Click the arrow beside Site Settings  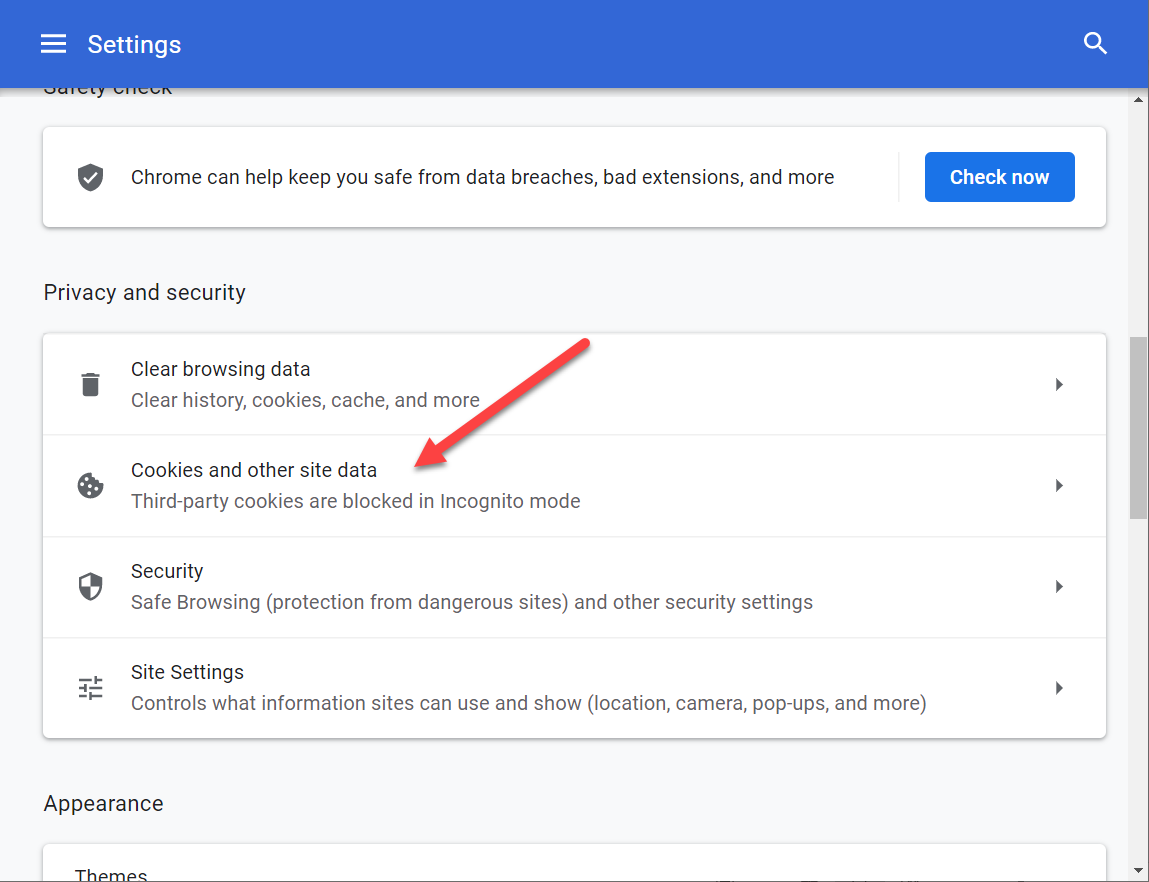point(1059,688)
